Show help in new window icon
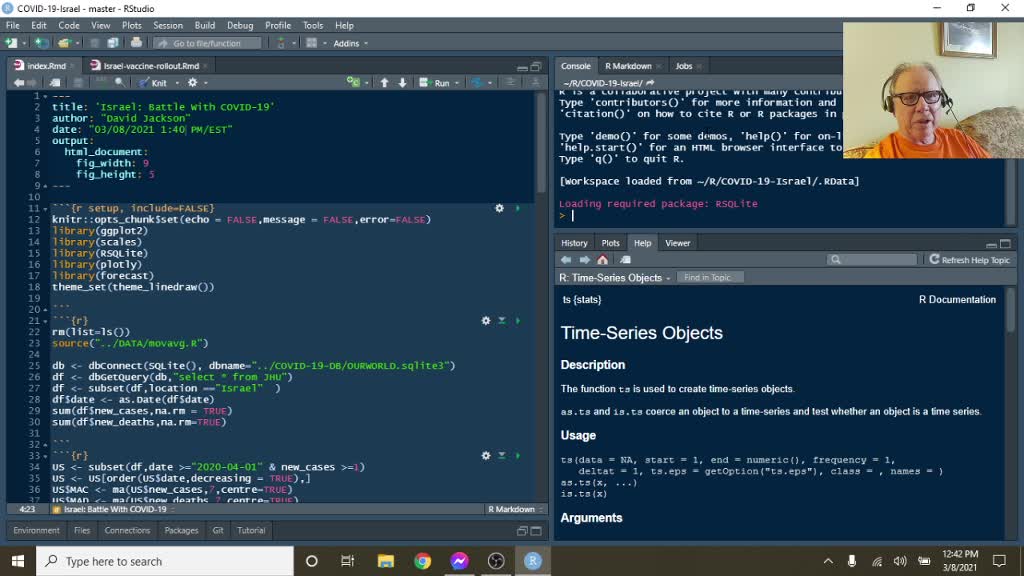This screenshot has height=576, width=1024. (625, 260)
